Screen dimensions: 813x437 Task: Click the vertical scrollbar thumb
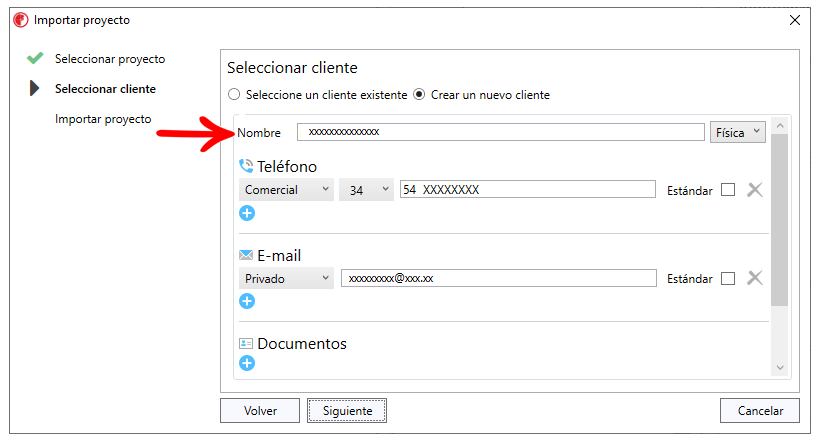pos(780,220)
